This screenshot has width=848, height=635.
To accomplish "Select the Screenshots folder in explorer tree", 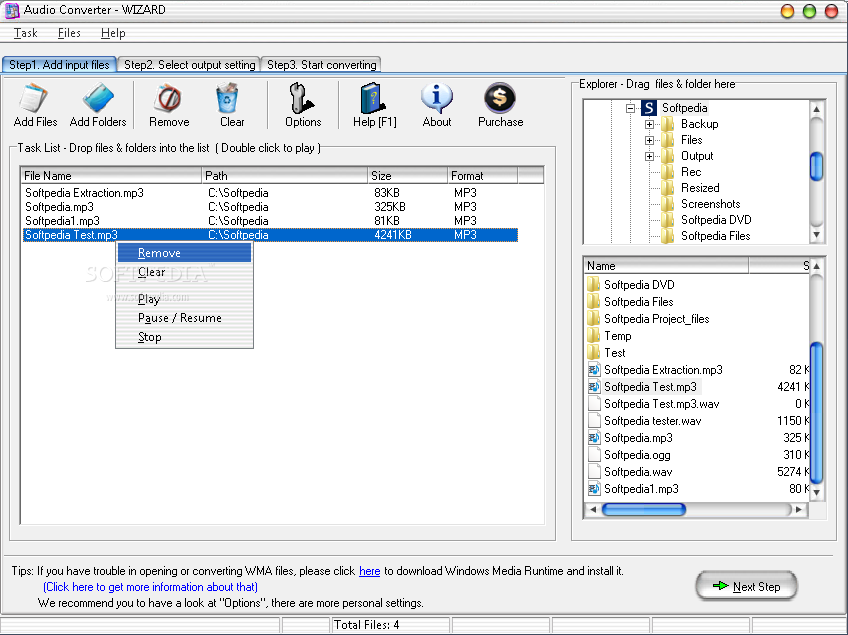I will (701, 204).
